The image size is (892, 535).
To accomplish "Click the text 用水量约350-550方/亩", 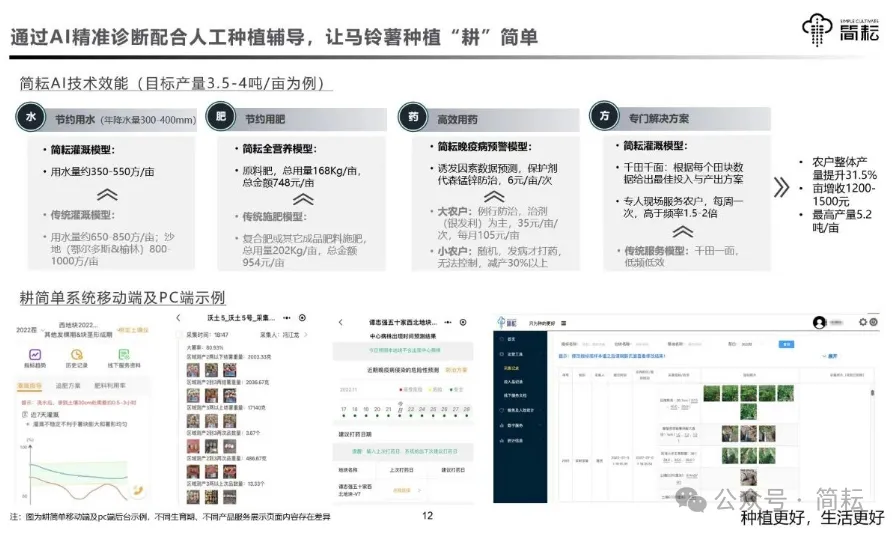I will (102, 172).
